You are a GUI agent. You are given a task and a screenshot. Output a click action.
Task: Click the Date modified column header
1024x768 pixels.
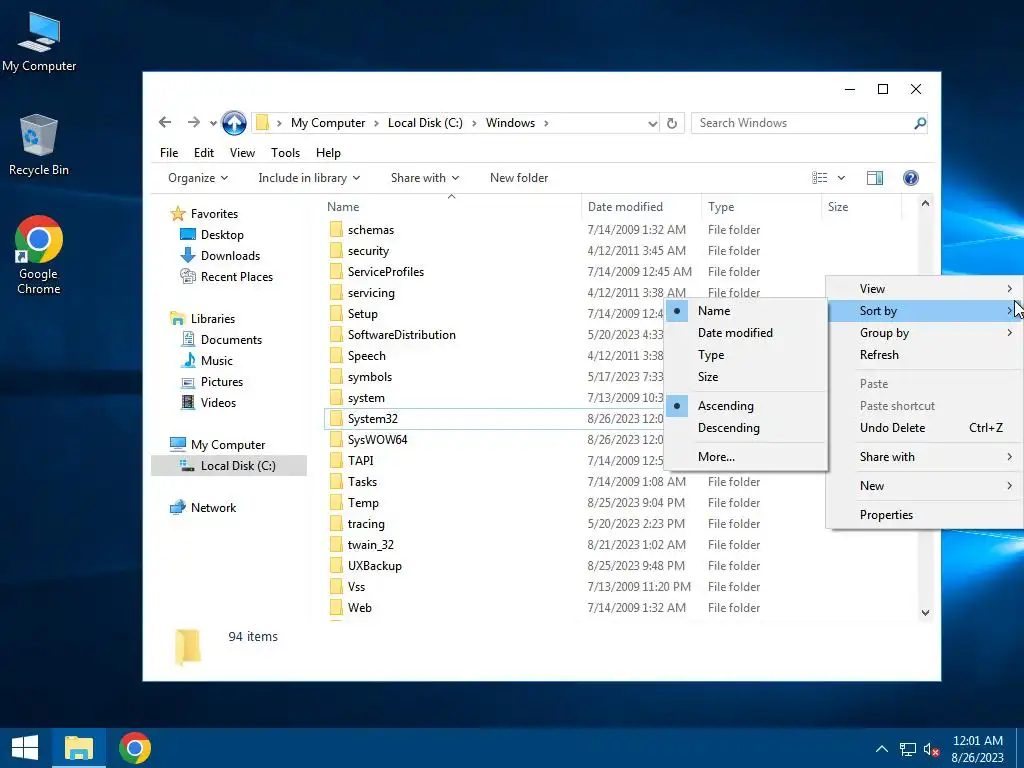[641, 207]
